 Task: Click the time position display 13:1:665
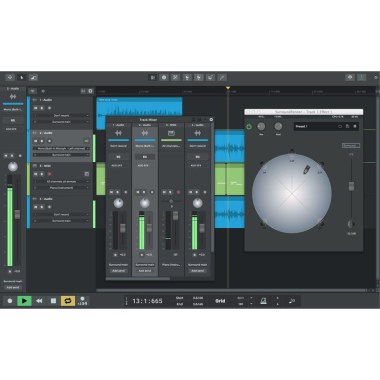coord(147,301)
